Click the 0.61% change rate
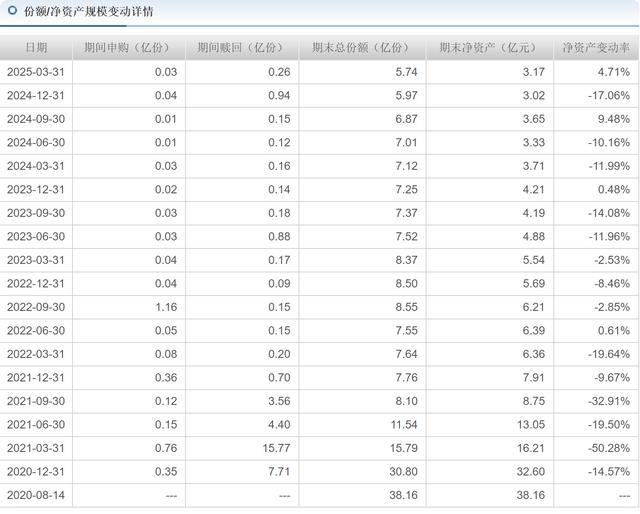This screenshot has width=640, height=514. [614, 331]
